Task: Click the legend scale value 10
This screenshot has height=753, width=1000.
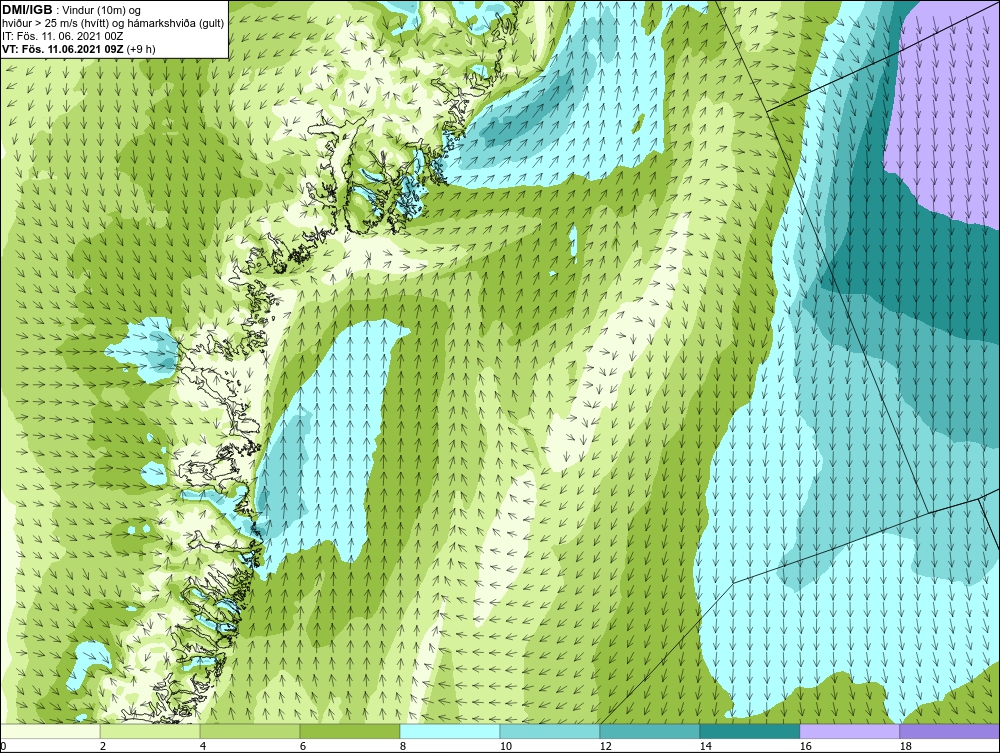Action: click(x=505, y=746)
